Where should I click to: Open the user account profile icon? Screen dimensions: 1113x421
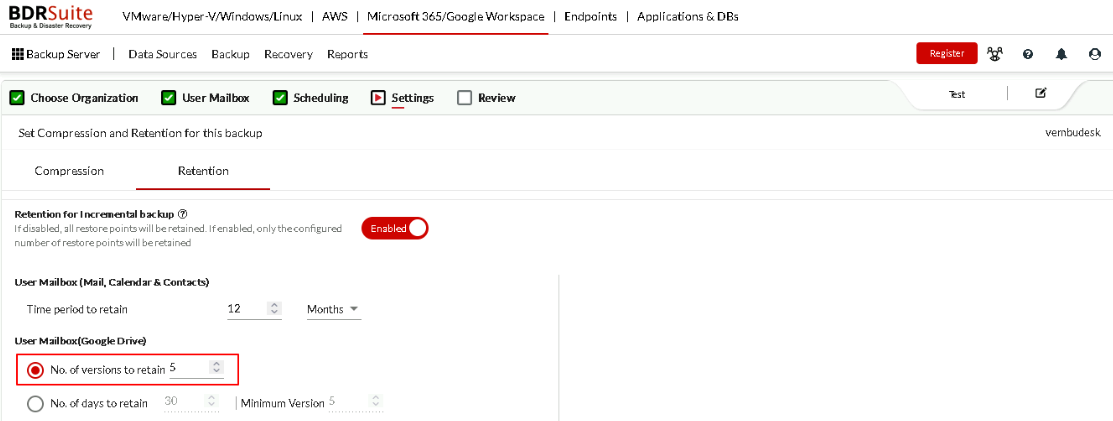1095,54
